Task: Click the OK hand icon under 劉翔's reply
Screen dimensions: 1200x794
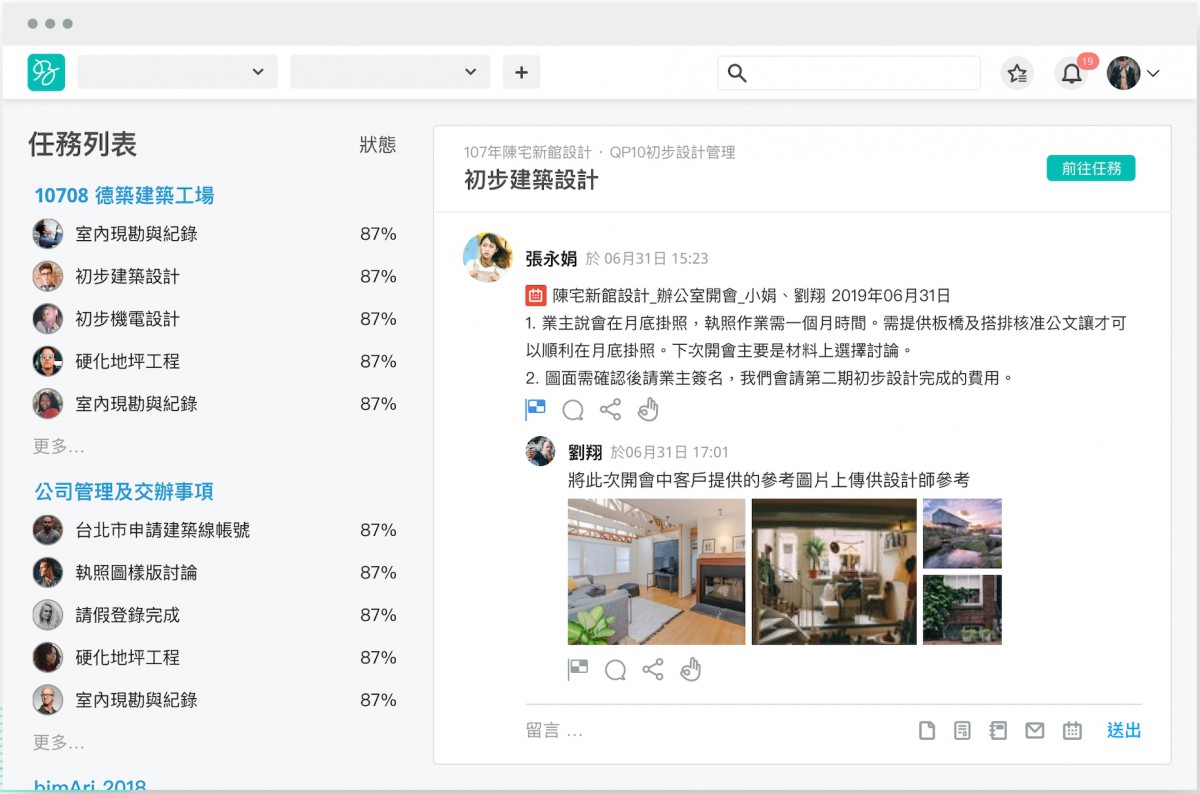Action: coord(690,670)
